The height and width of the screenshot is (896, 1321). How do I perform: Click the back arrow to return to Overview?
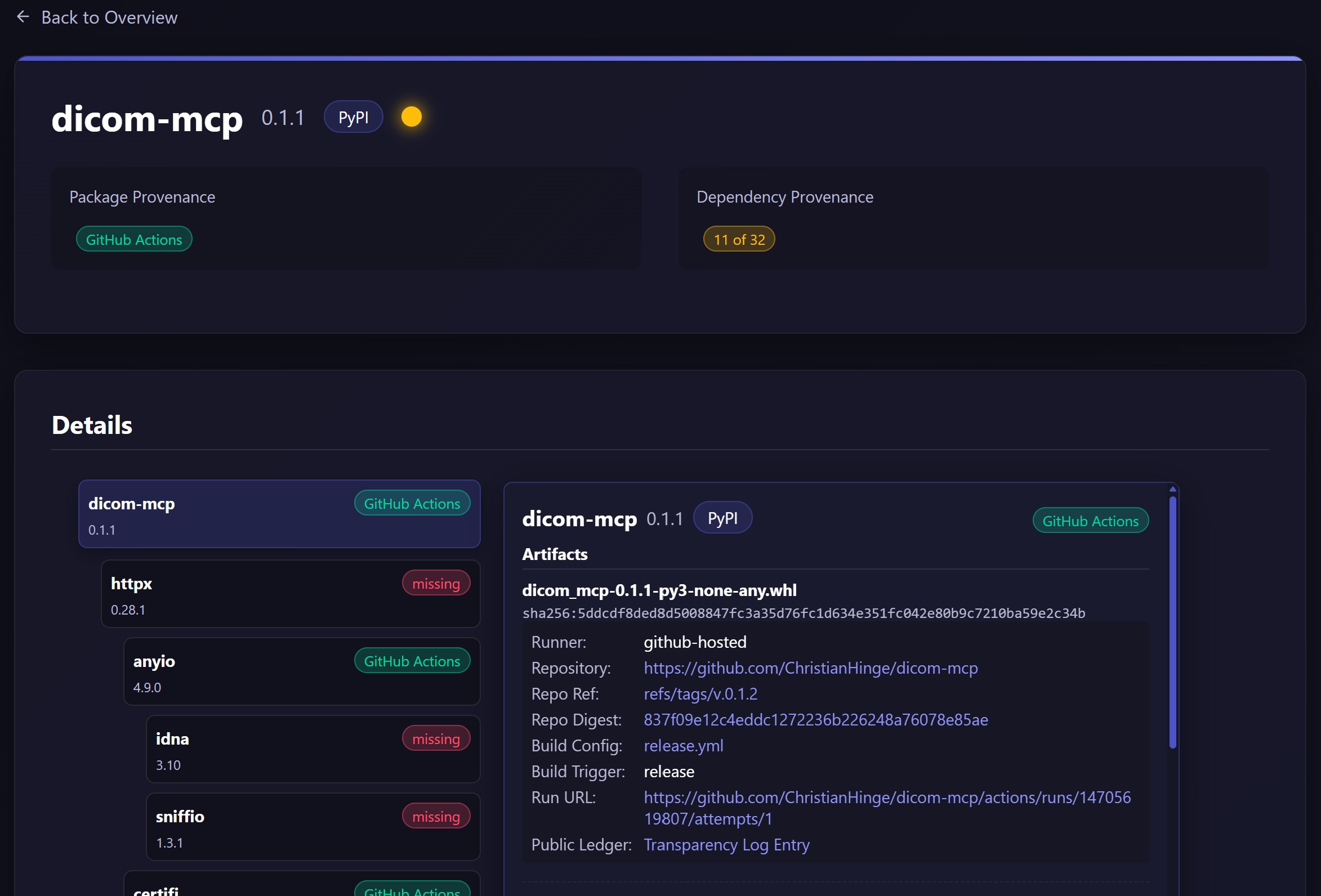[x=23, y=16]
